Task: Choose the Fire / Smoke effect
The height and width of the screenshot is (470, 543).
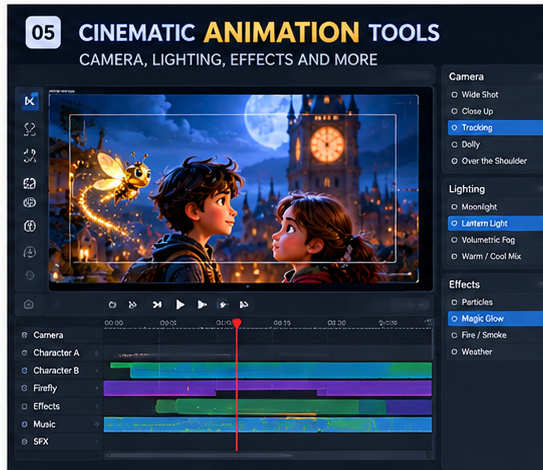Action: pyautogui.click(x=495, y=335)
